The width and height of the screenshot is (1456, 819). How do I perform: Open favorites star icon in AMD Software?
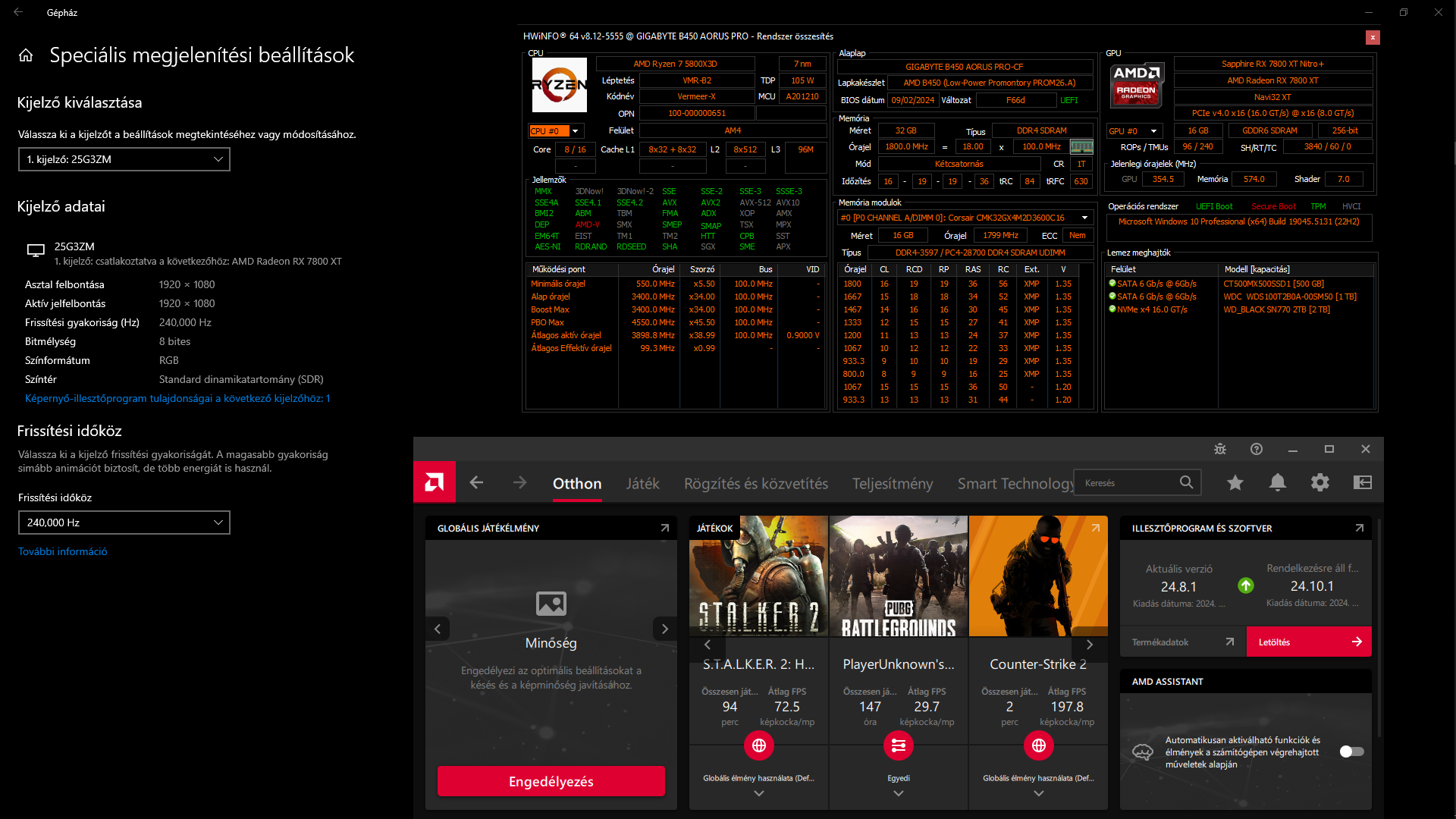pos(1235,482)
